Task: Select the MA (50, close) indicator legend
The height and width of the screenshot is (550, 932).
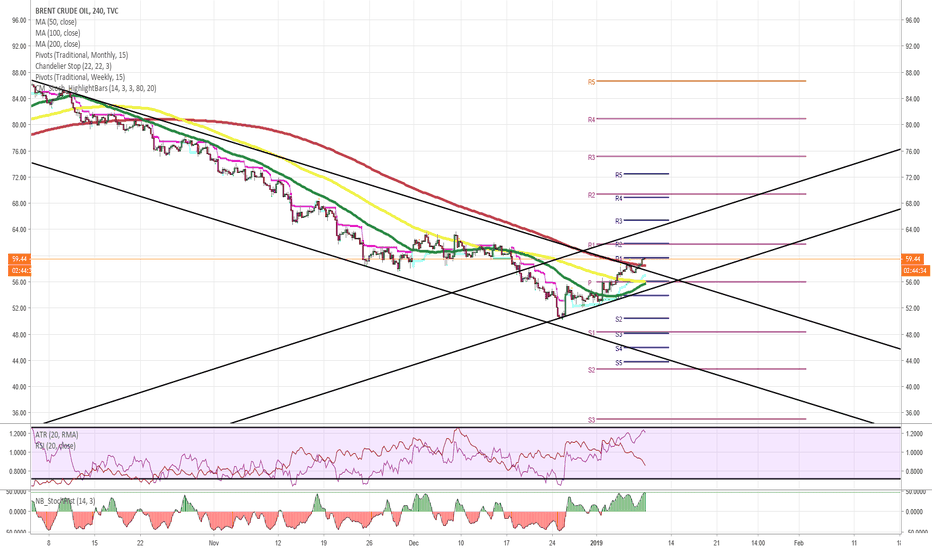Action: pyautogui.click(x=56, y=22)
